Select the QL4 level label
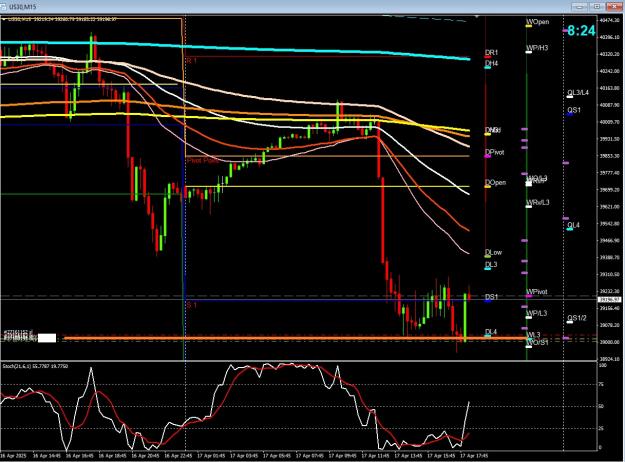Screen dimensions: 625x462 tap(573, 225)
